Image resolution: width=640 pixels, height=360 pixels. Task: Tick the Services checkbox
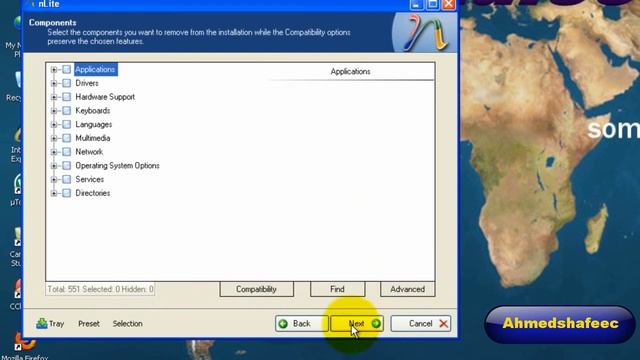click(67, 179)
